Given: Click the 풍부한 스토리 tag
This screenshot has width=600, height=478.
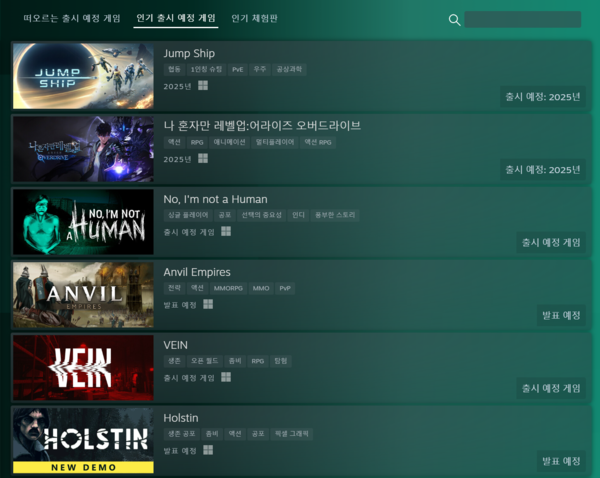Looking at the screenshot, I should (x=335, y=215).
